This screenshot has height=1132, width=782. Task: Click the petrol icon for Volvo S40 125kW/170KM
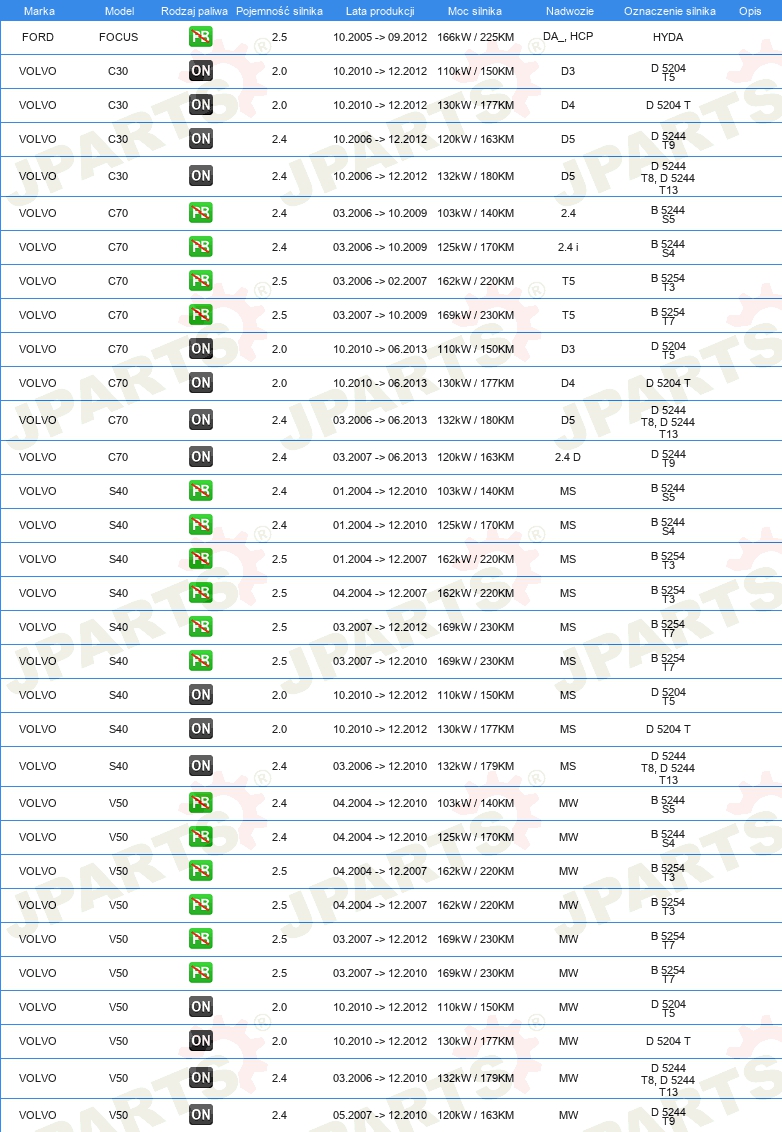(x=201, y=525)
